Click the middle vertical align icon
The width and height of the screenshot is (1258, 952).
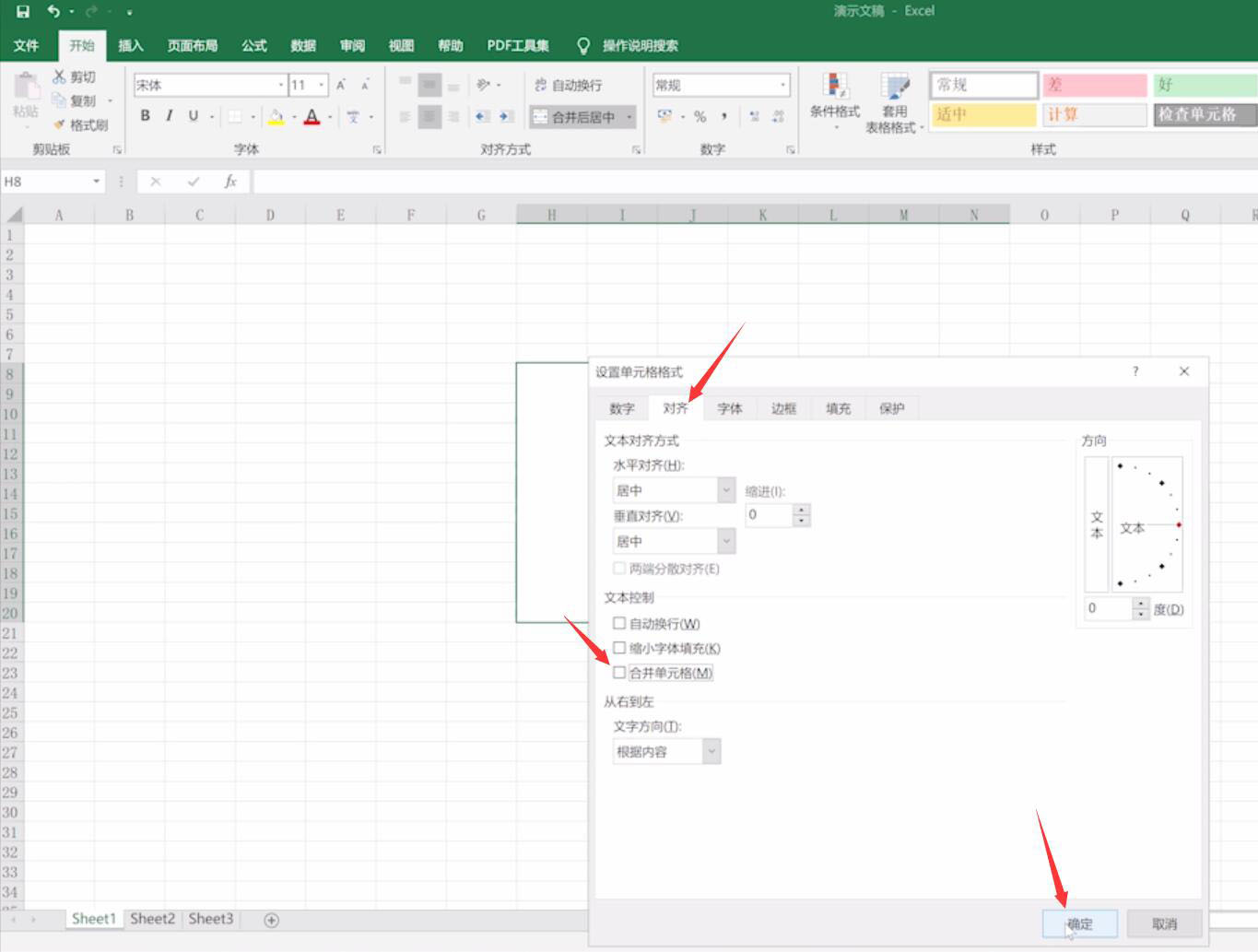pos(429,85)
